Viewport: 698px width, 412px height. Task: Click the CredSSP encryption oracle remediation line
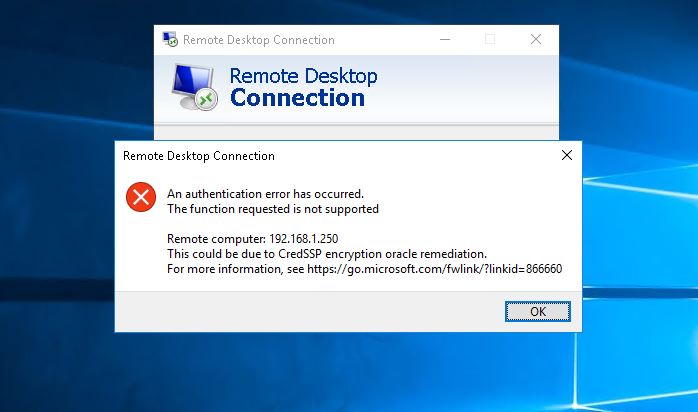coord(326,254)
